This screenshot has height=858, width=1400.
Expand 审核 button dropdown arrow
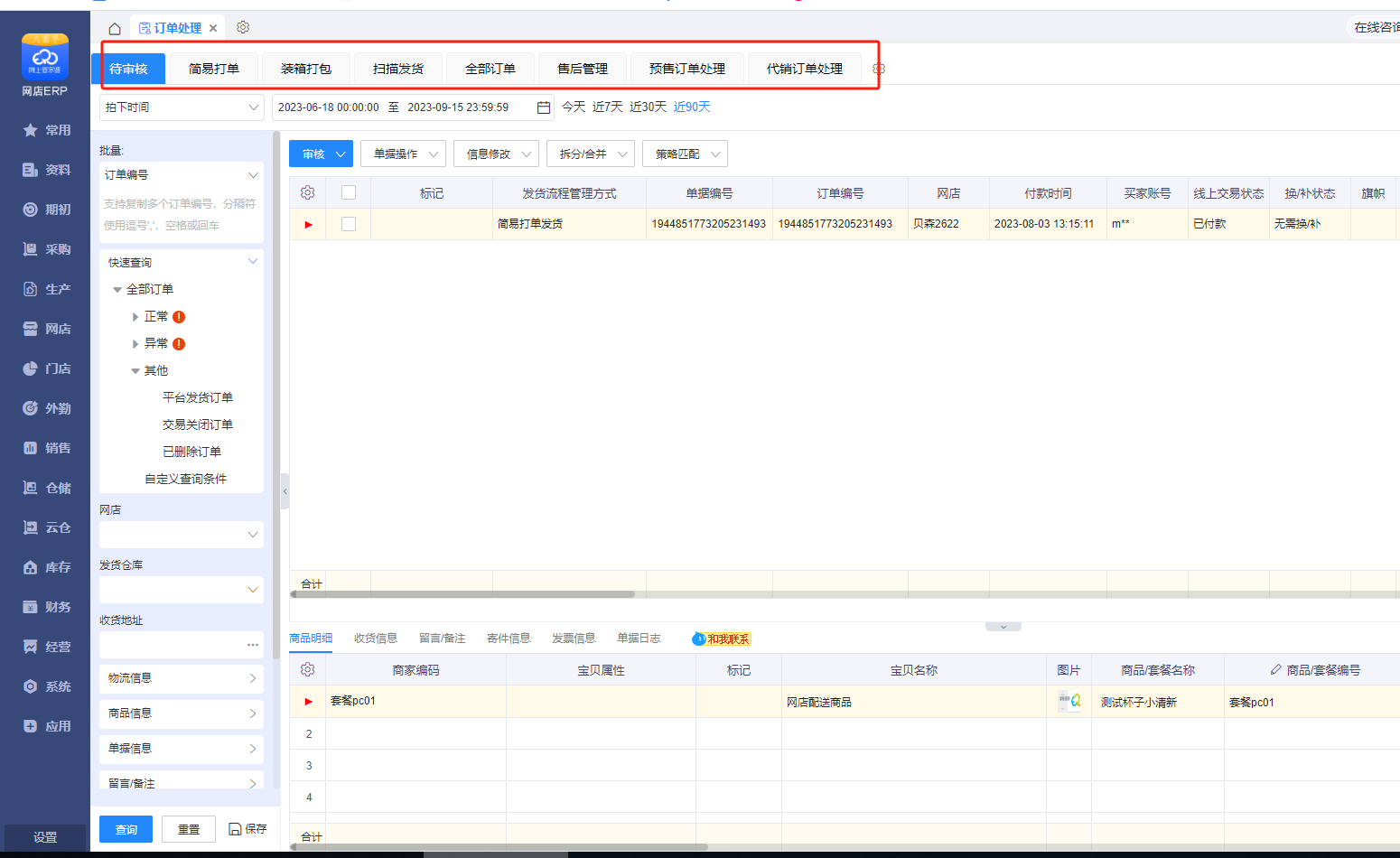click(341, 154)
